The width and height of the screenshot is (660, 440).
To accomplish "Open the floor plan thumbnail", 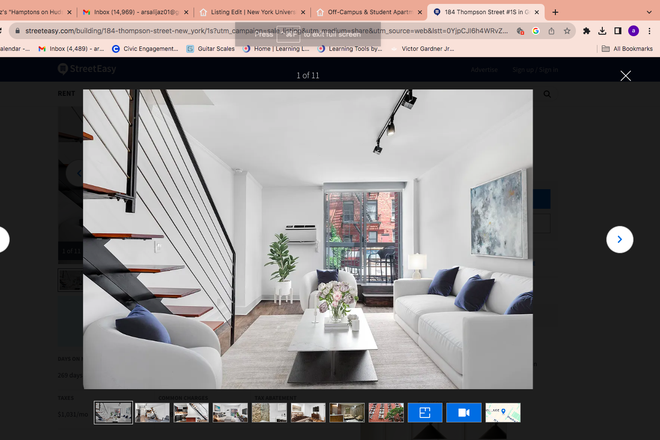I will [x=425, y=413].
